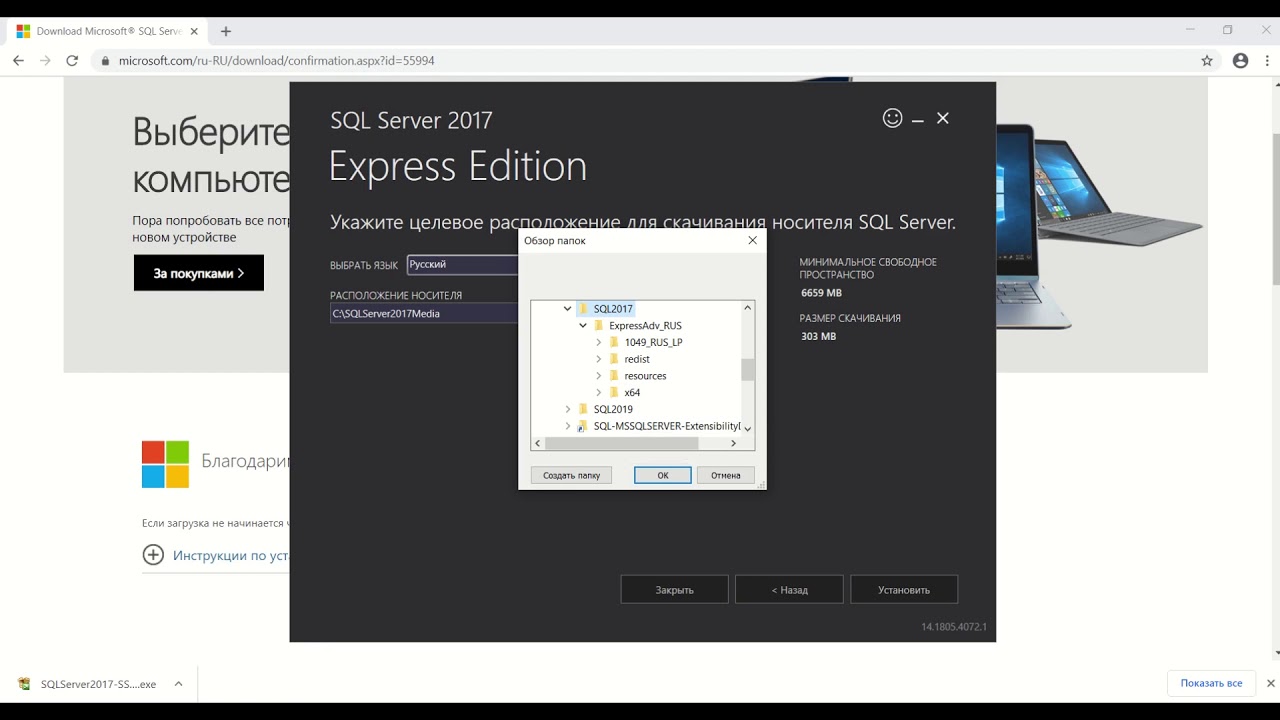1280x720 pixels.
Task: Click the lock icon in address bar
Action: 106,61
